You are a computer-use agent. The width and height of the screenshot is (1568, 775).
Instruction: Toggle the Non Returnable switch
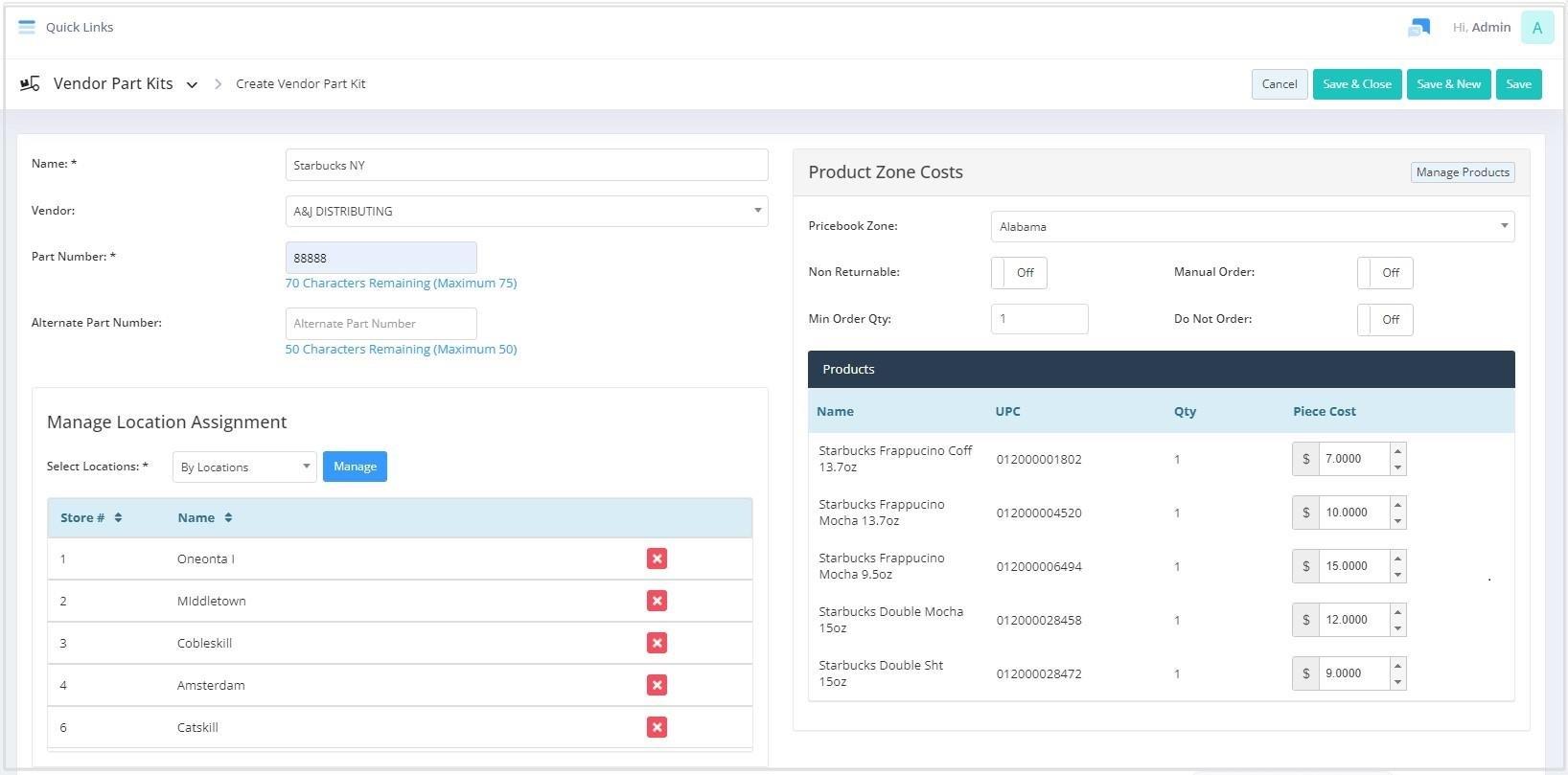1019,273
